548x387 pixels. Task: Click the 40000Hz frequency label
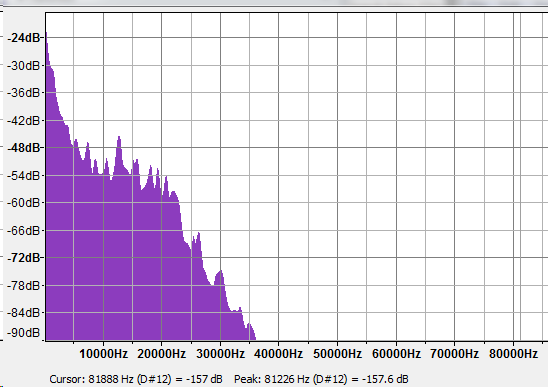point(279,354)
